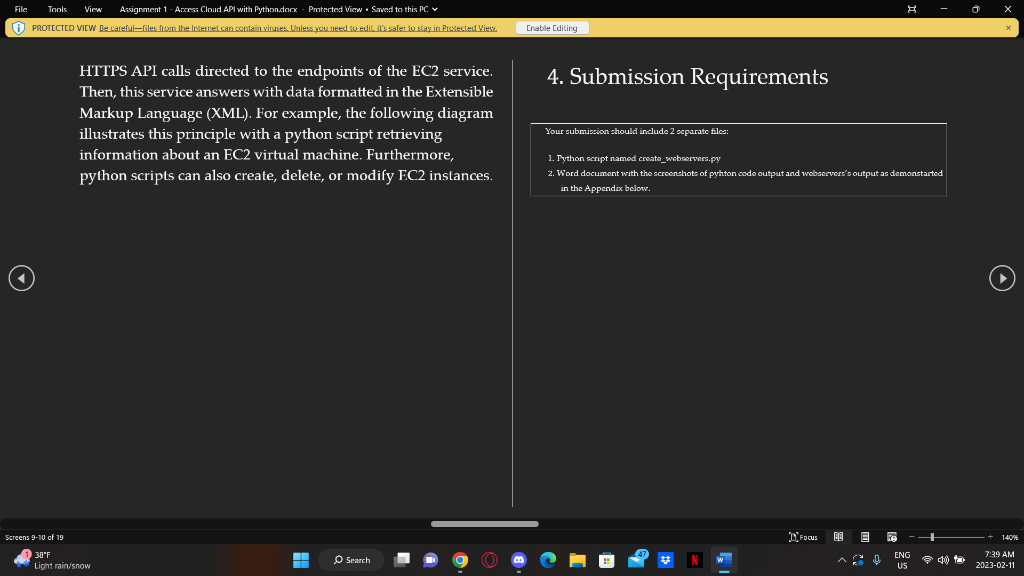Select the Web Layout view icon
This screenshot has width=1024, height=576.
click(x=891, y=537)
